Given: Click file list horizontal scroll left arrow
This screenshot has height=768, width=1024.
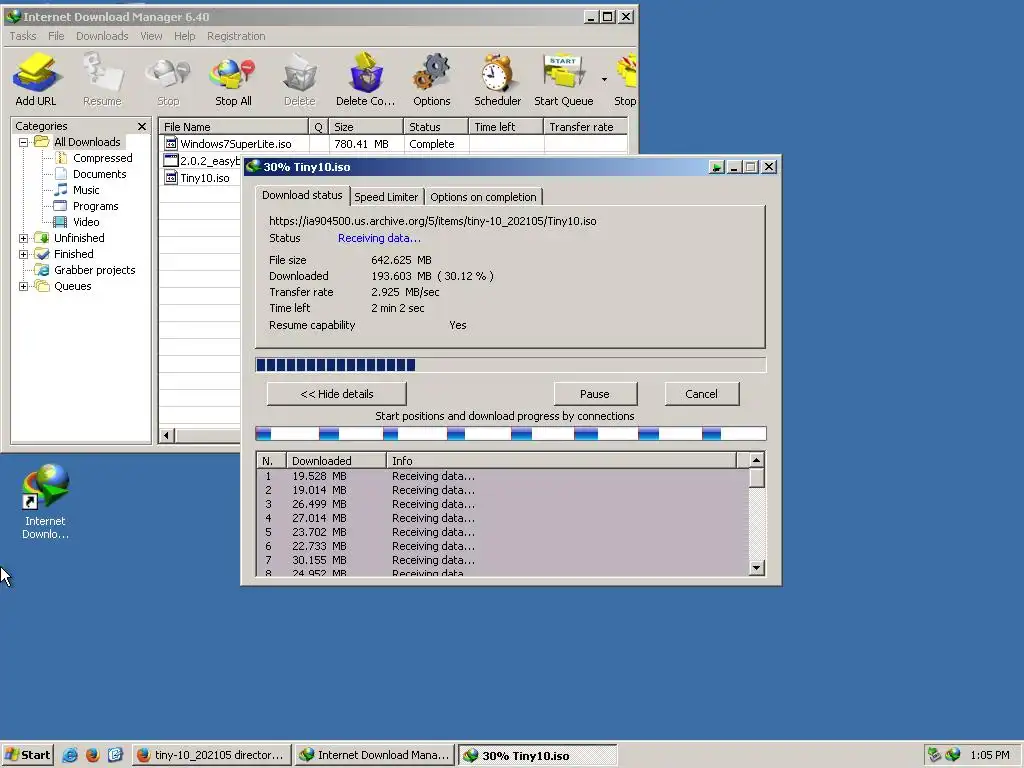Looking at the screenshot, I should click(167, 436).
